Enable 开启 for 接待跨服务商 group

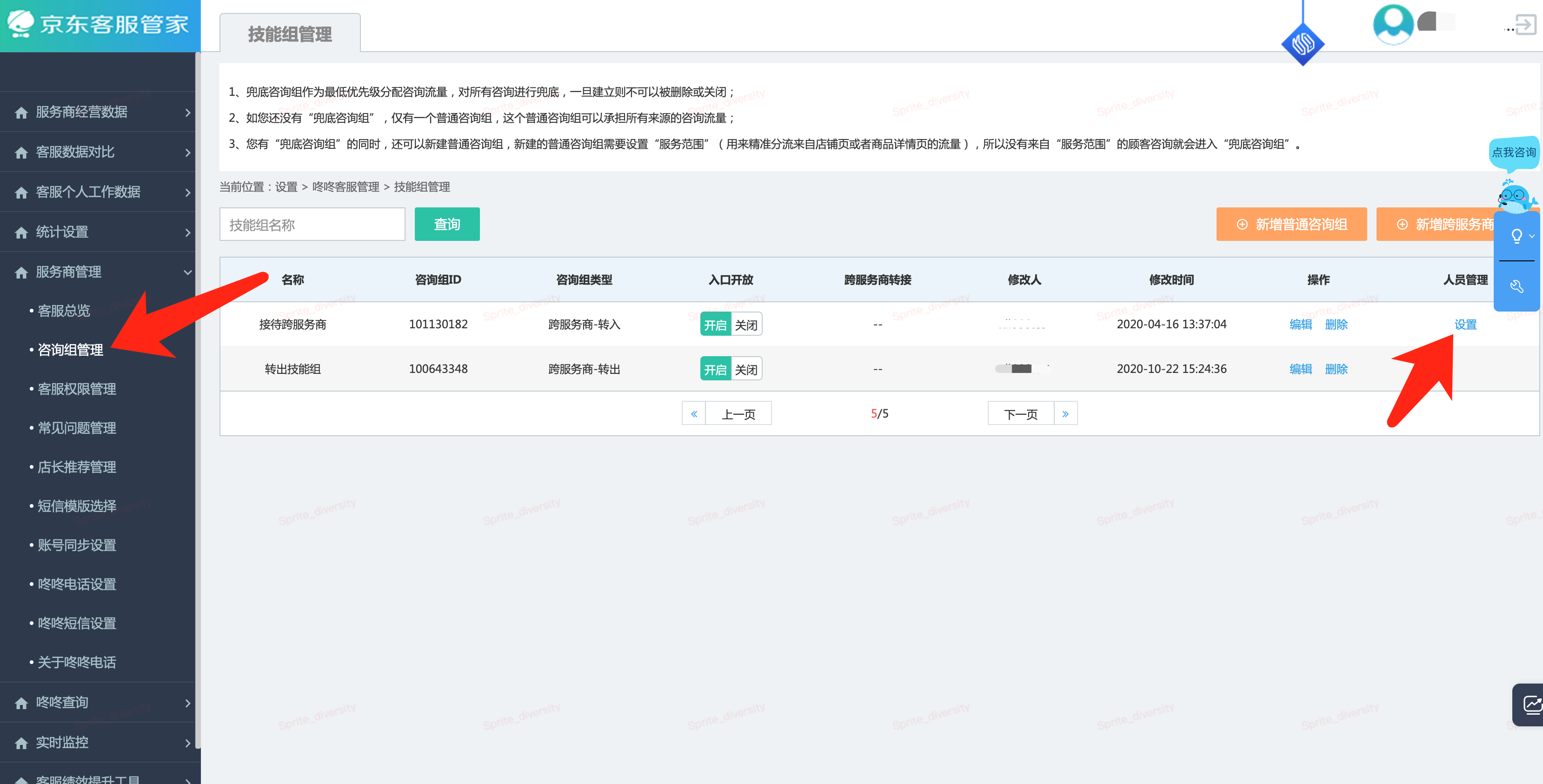(715, 324)
